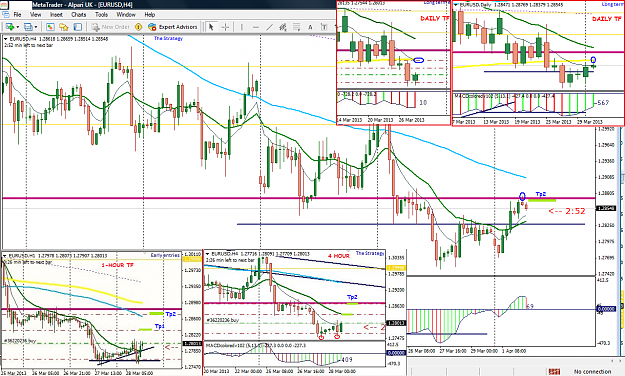Viewport: 625px width, 376px height.
Task: Open the Help menu
Action: point(149,15)
